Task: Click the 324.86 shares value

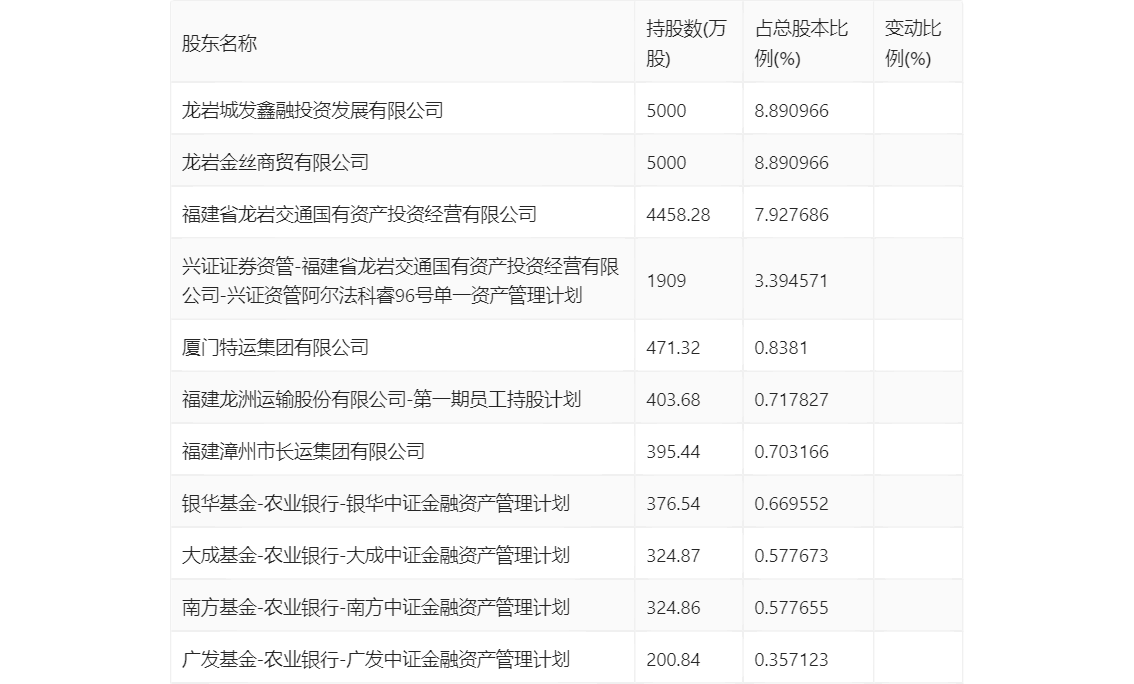Action: coord(673,608)
